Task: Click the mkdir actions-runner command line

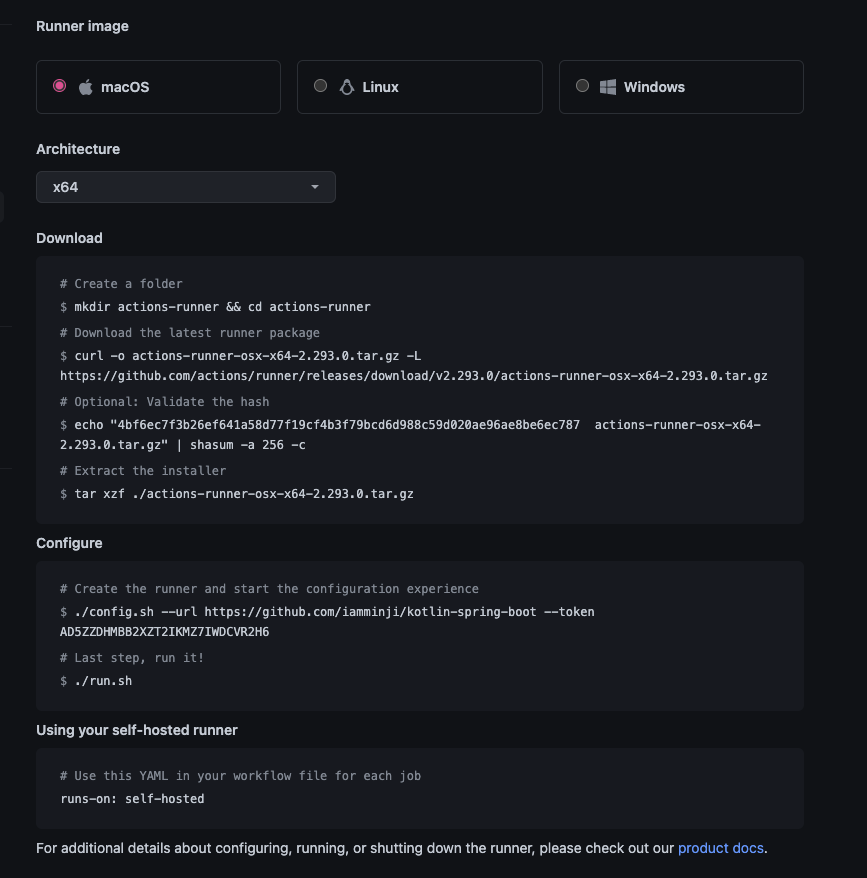Action: point(215,307)
